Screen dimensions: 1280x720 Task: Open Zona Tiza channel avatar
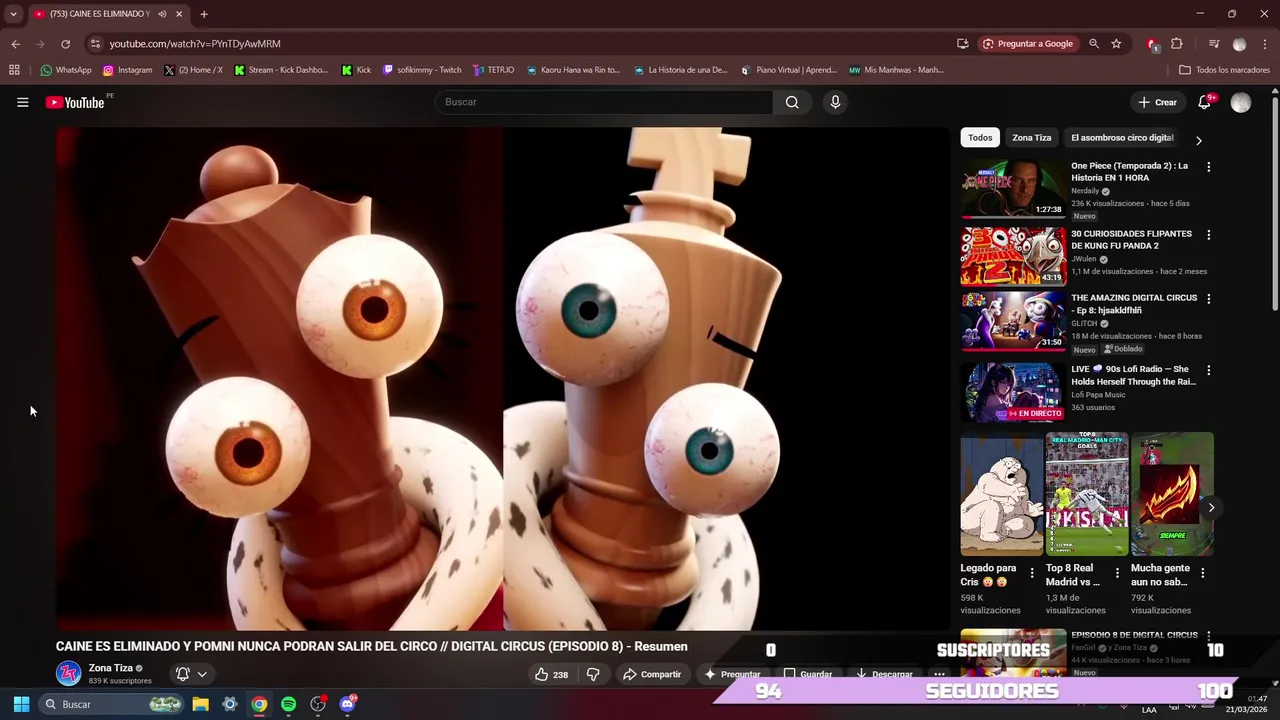(68, 673)
